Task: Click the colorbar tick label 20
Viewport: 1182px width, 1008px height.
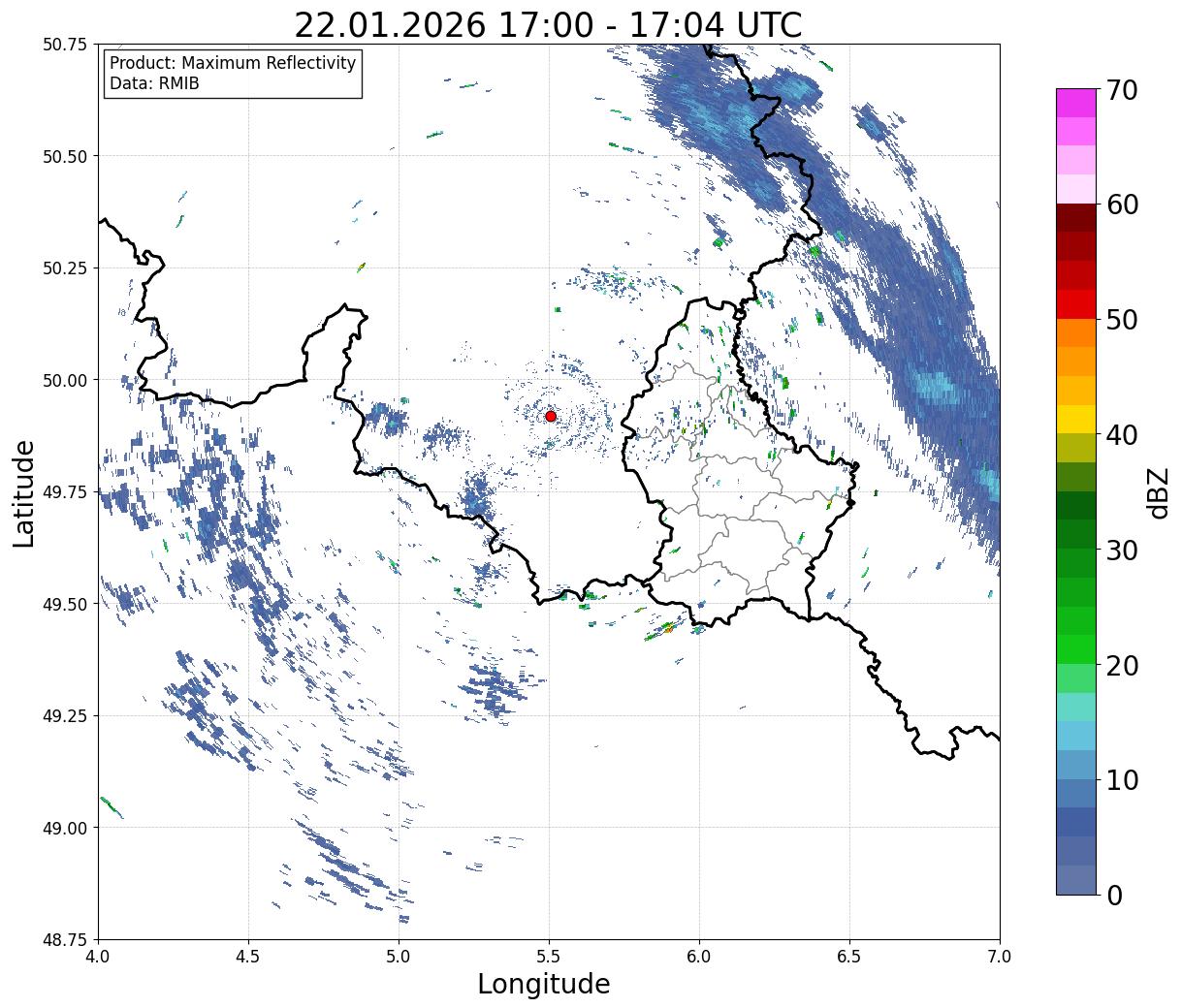Action: pyautogui.click(x=1122, y=666)
